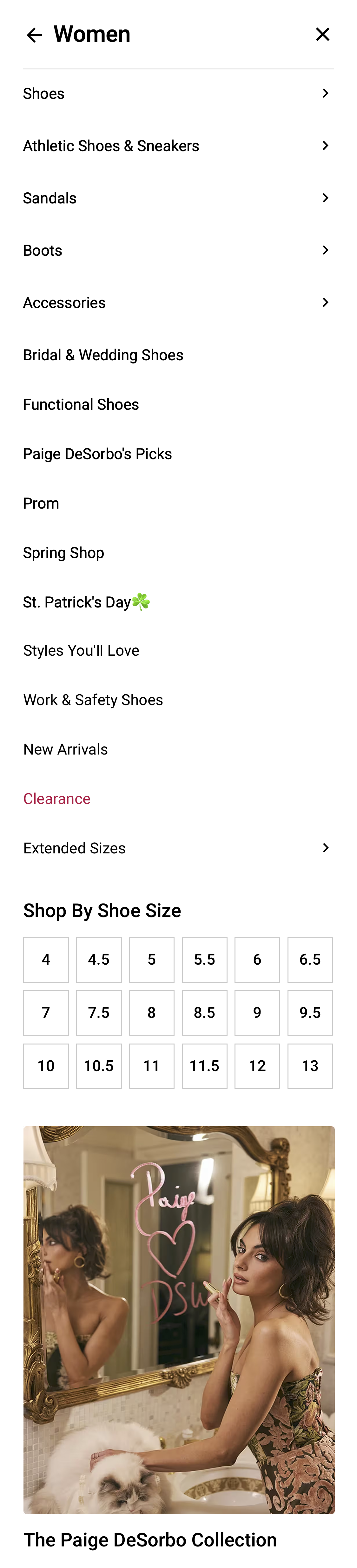Screen dimensions: 357x1568
Task: Click the shamrock icon beside St. Patrick's Day
Action: coord(141,601)
